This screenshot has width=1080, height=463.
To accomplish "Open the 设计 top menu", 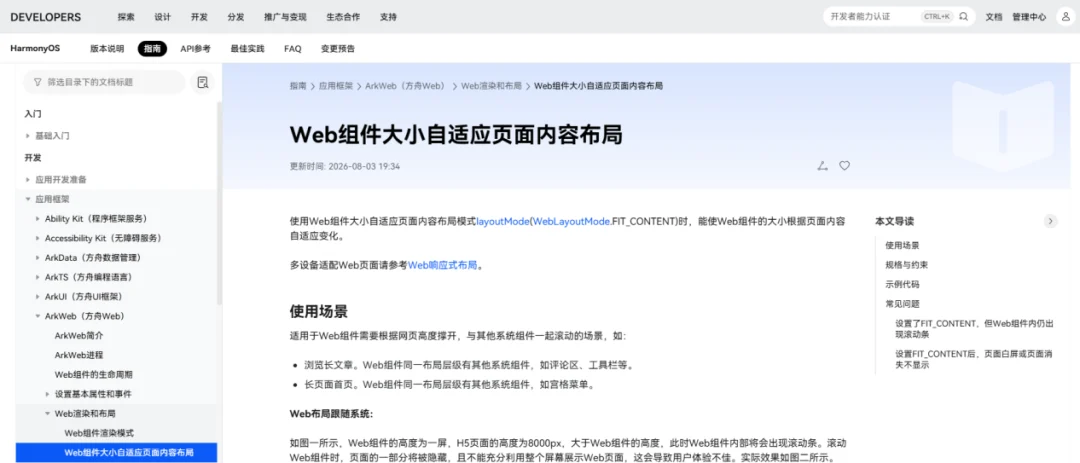I will pos(163,17).
